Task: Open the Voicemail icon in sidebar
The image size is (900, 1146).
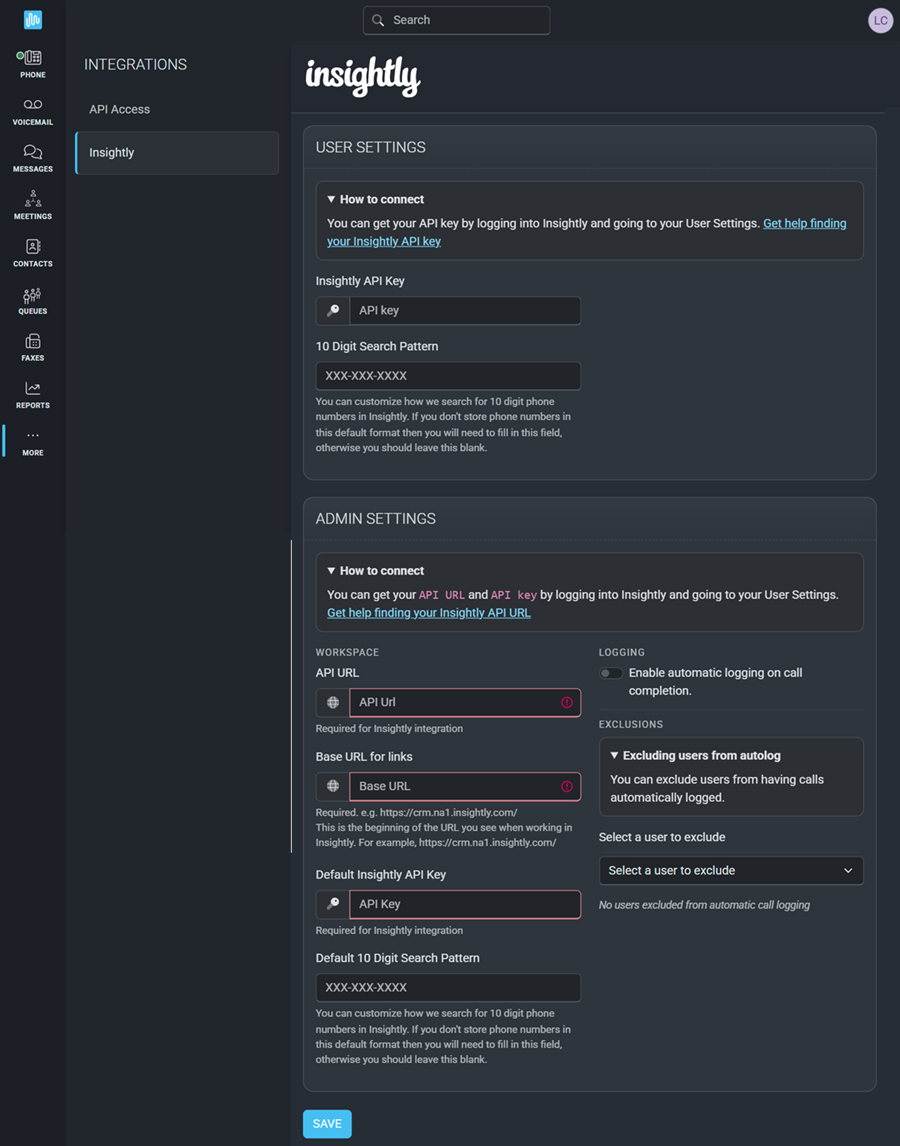Action: [x=32, y=110]
